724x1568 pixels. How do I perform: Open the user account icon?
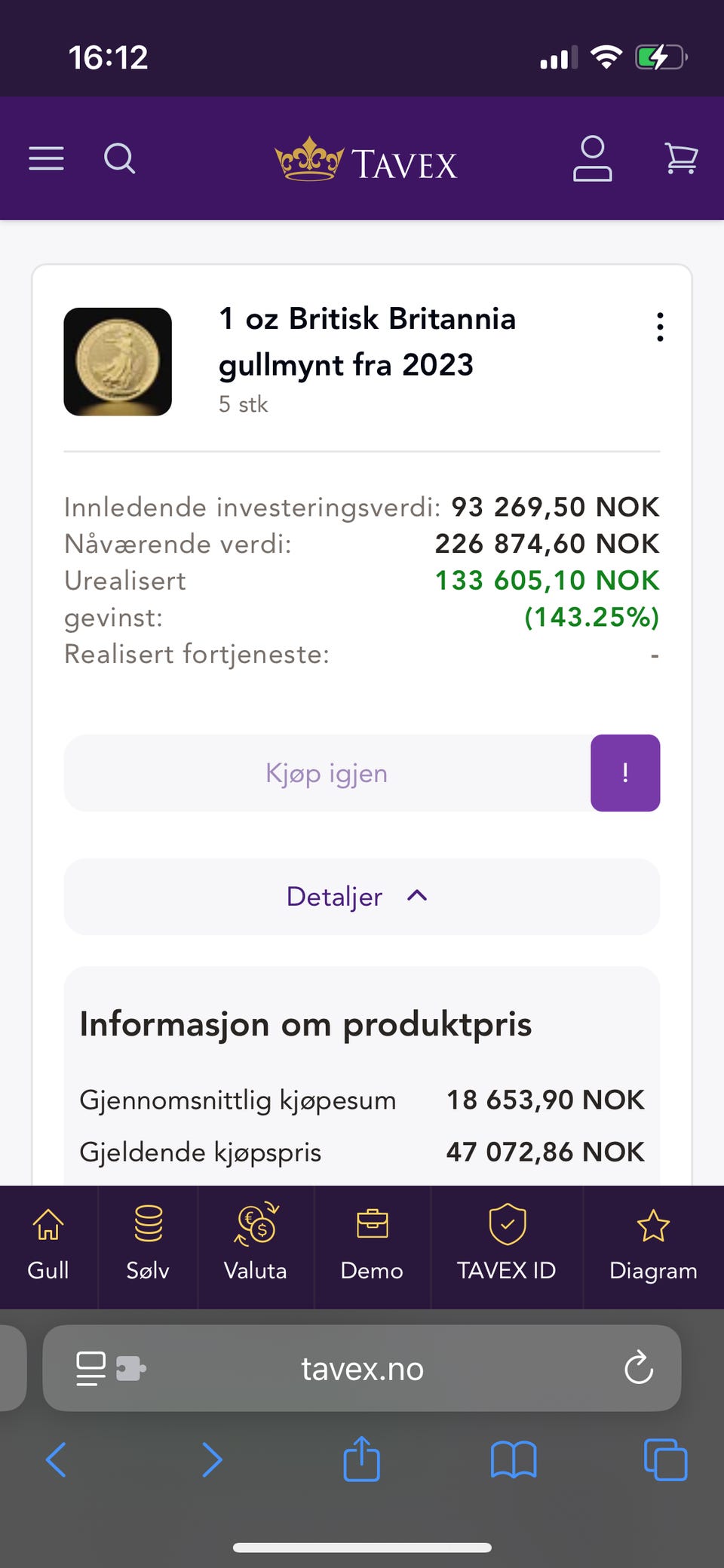pyautogui.click(x=592, y=158)
